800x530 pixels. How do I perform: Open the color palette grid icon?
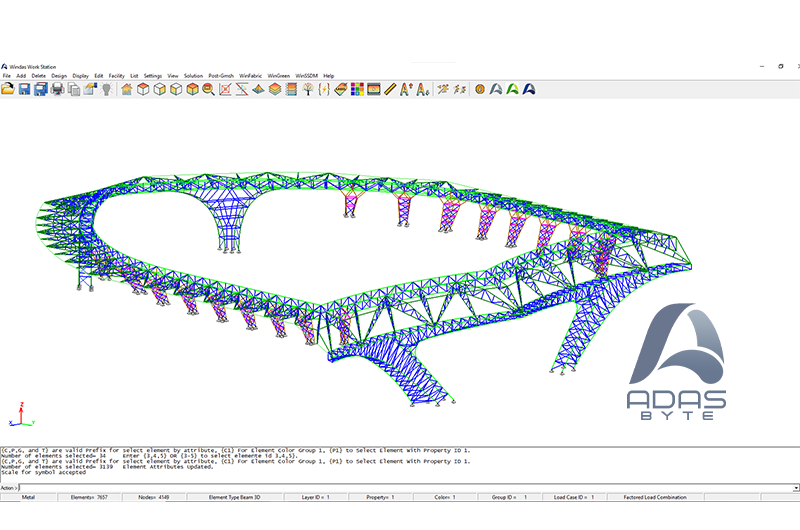click(357, 89)
